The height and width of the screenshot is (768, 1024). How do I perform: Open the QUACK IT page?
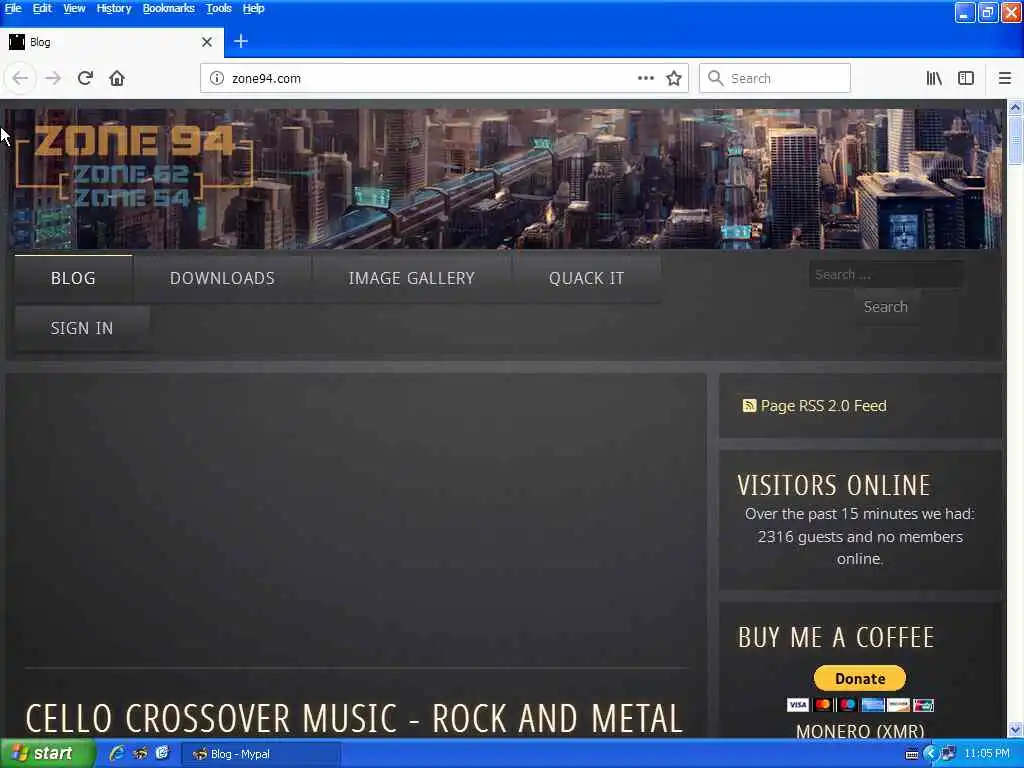pos(586,278)
